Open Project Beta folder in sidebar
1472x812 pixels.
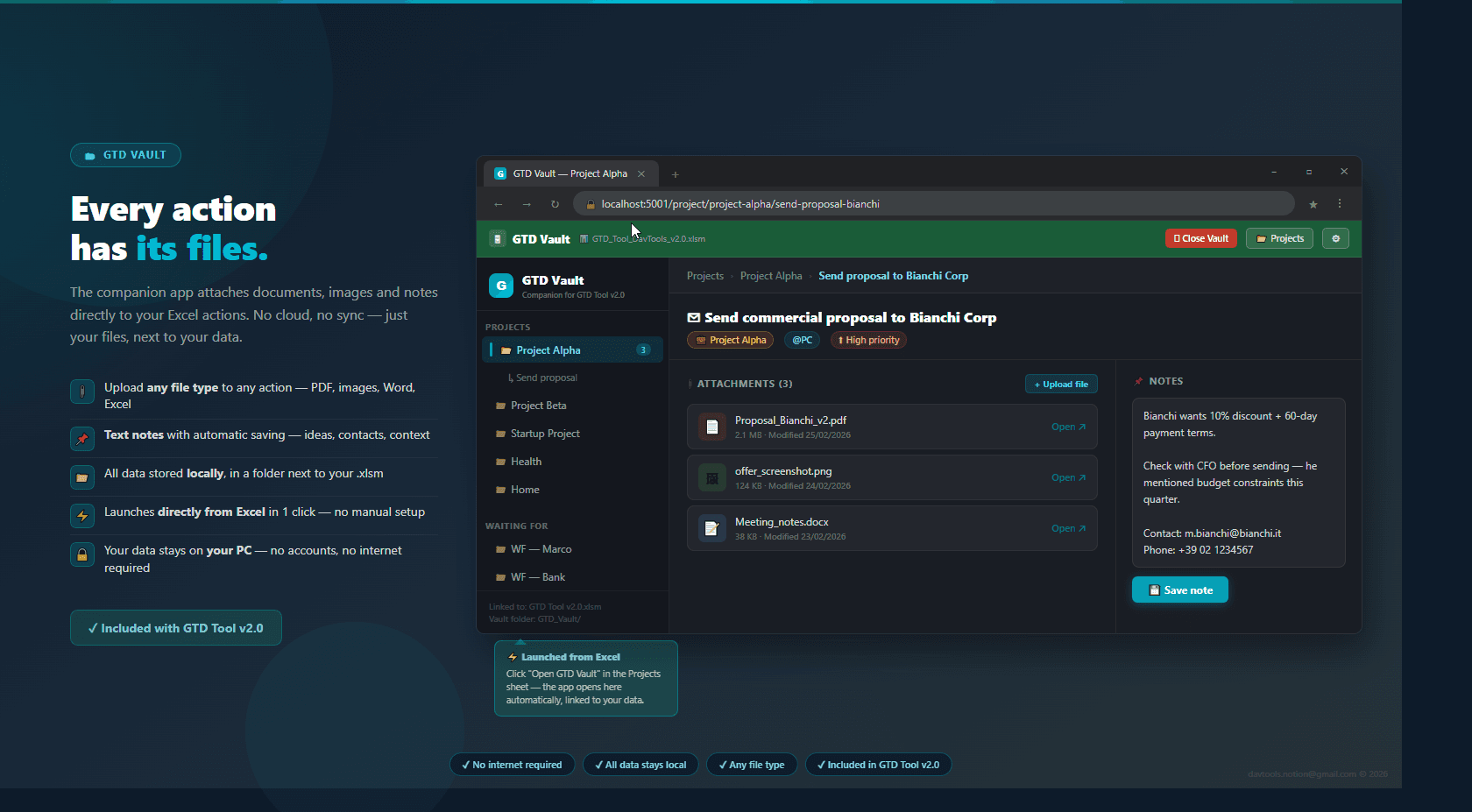(x=538, y=406)
